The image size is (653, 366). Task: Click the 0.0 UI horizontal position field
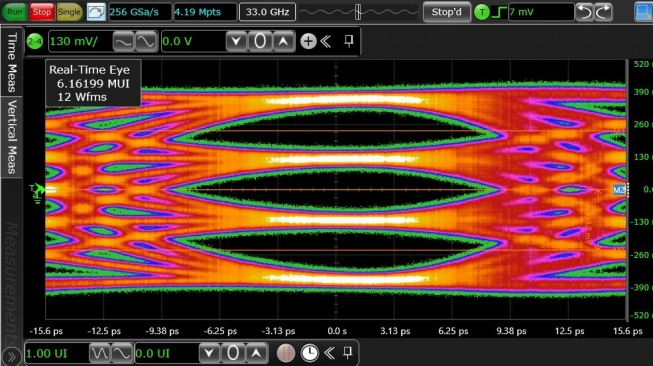[x=166, y=354]
